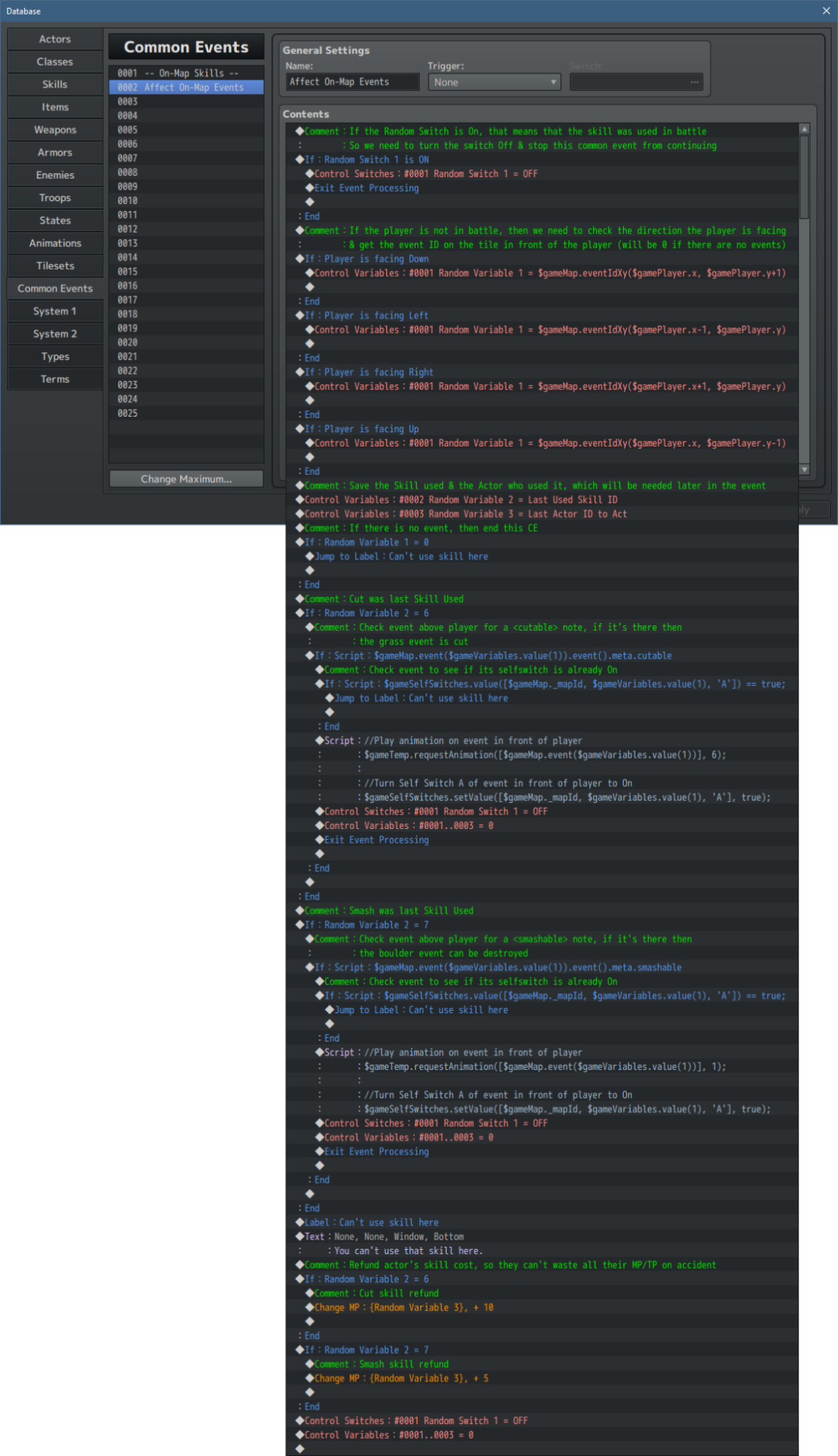Viewport: 838px width, 1456px height.
Task: Click the Name field 'Affect On-Map Events'
Action: [352, 82]
